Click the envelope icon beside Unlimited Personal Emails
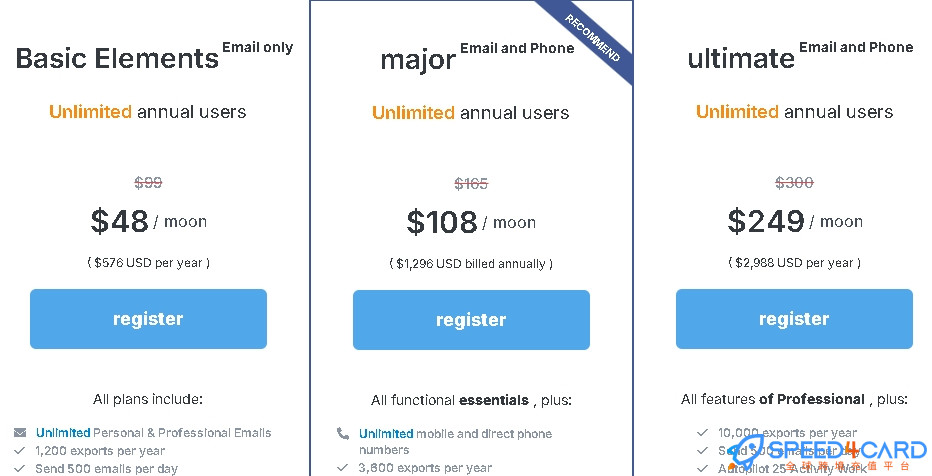This screenshot has height=476, width=932. [20, 433]
